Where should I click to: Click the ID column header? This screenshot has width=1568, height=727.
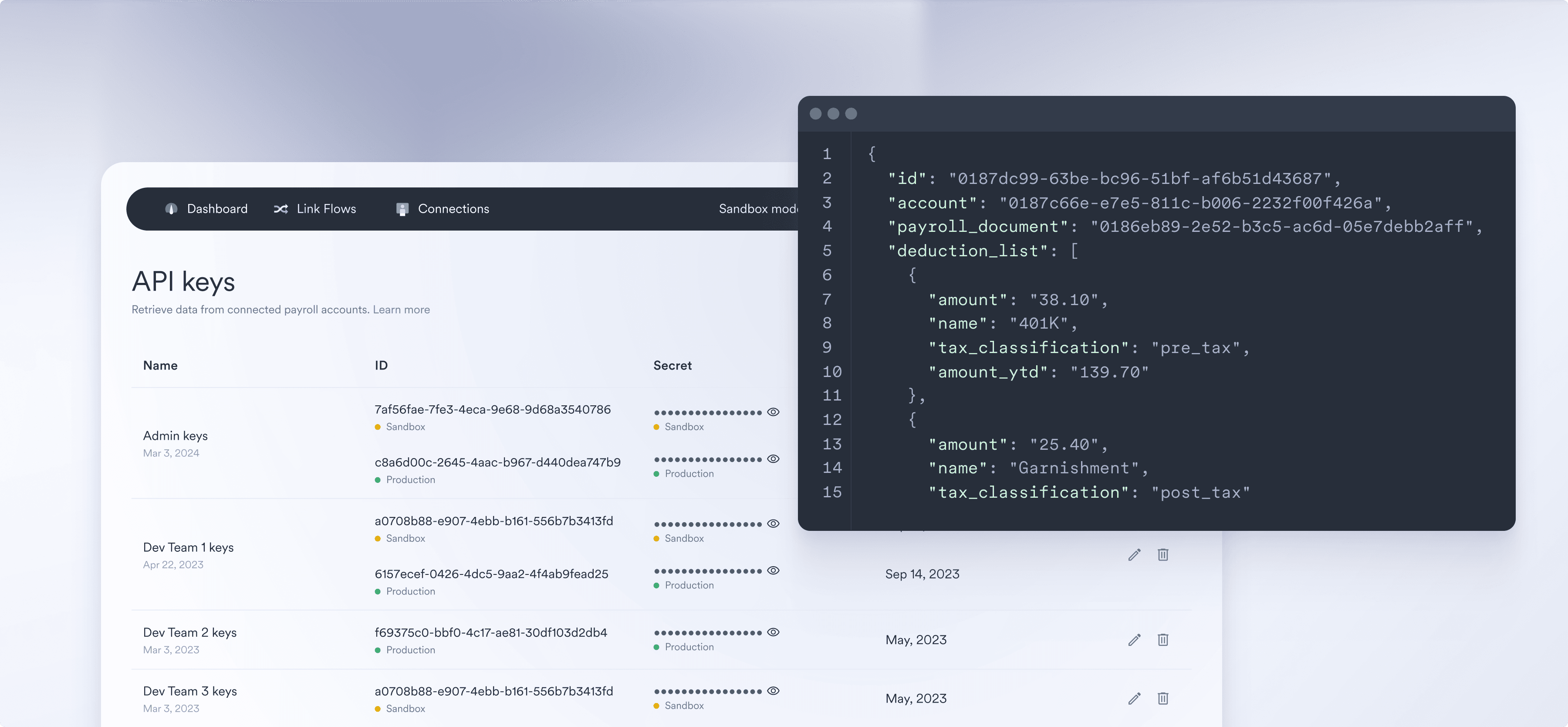point(381,365)
